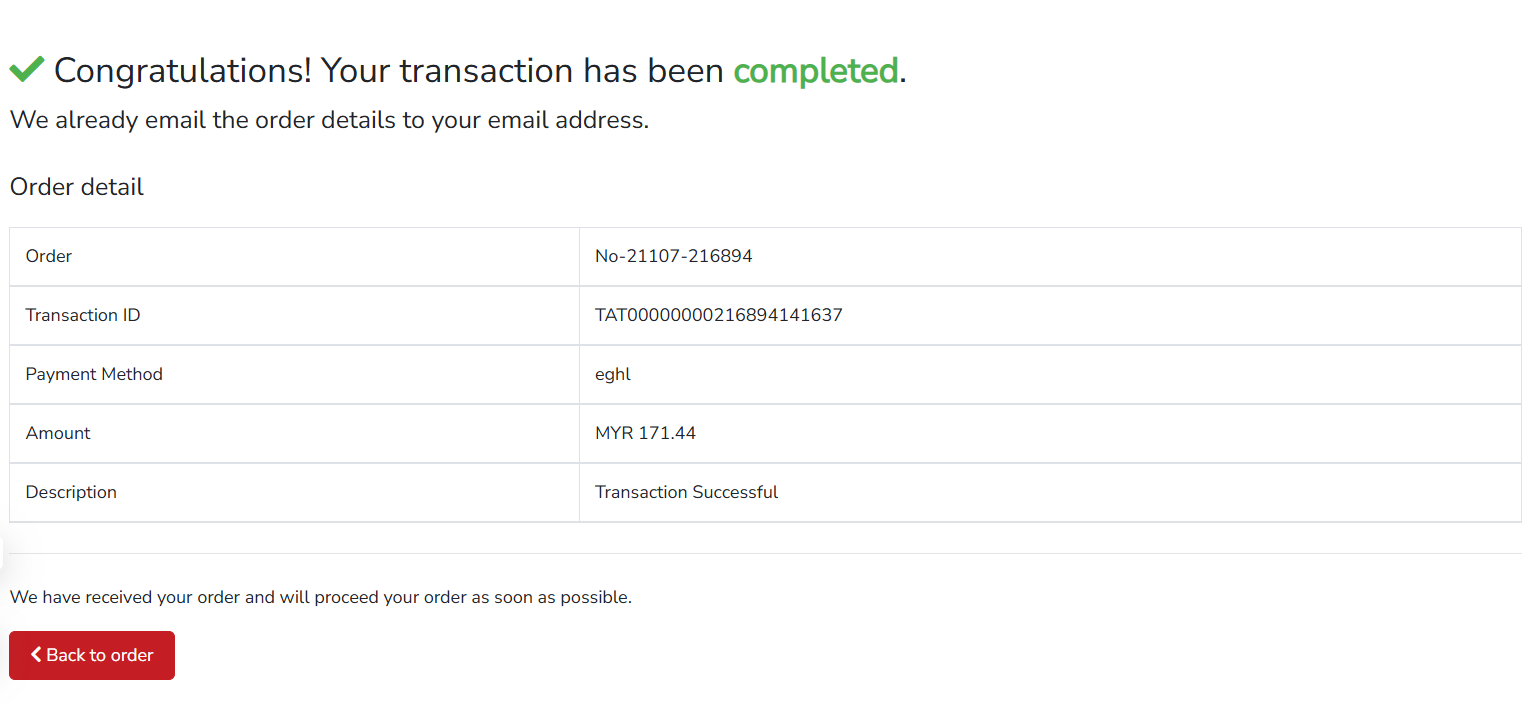Click the Order detail heading
Viewport: 1538px width, 707px height.
[76, 187]
